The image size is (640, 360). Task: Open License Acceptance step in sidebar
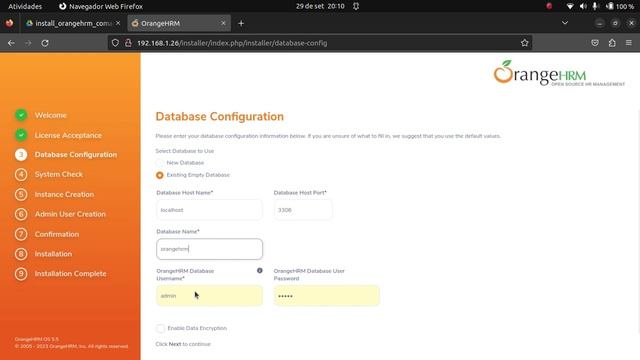click(x=68, y=135)
